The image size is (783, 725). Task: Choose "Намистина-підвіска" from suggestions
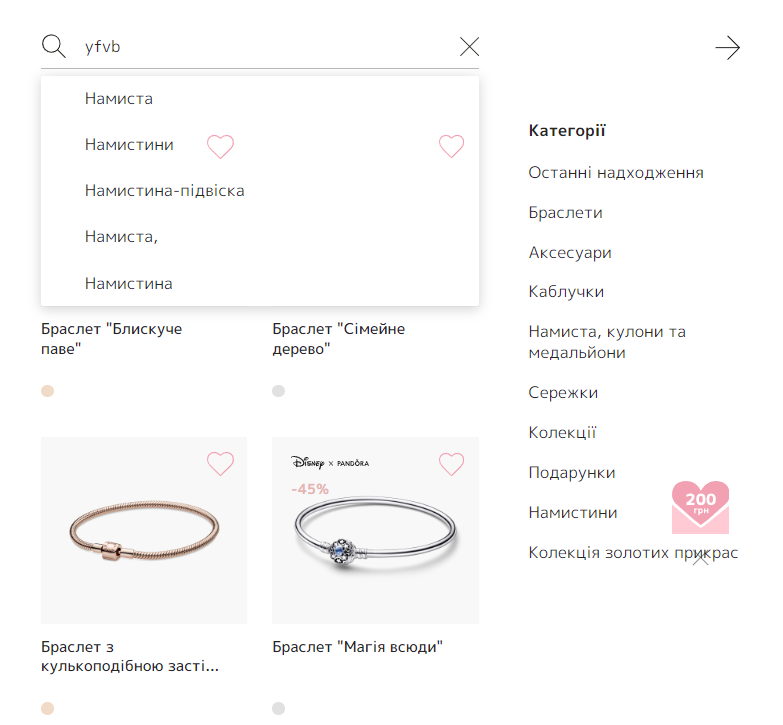point(165,191)
